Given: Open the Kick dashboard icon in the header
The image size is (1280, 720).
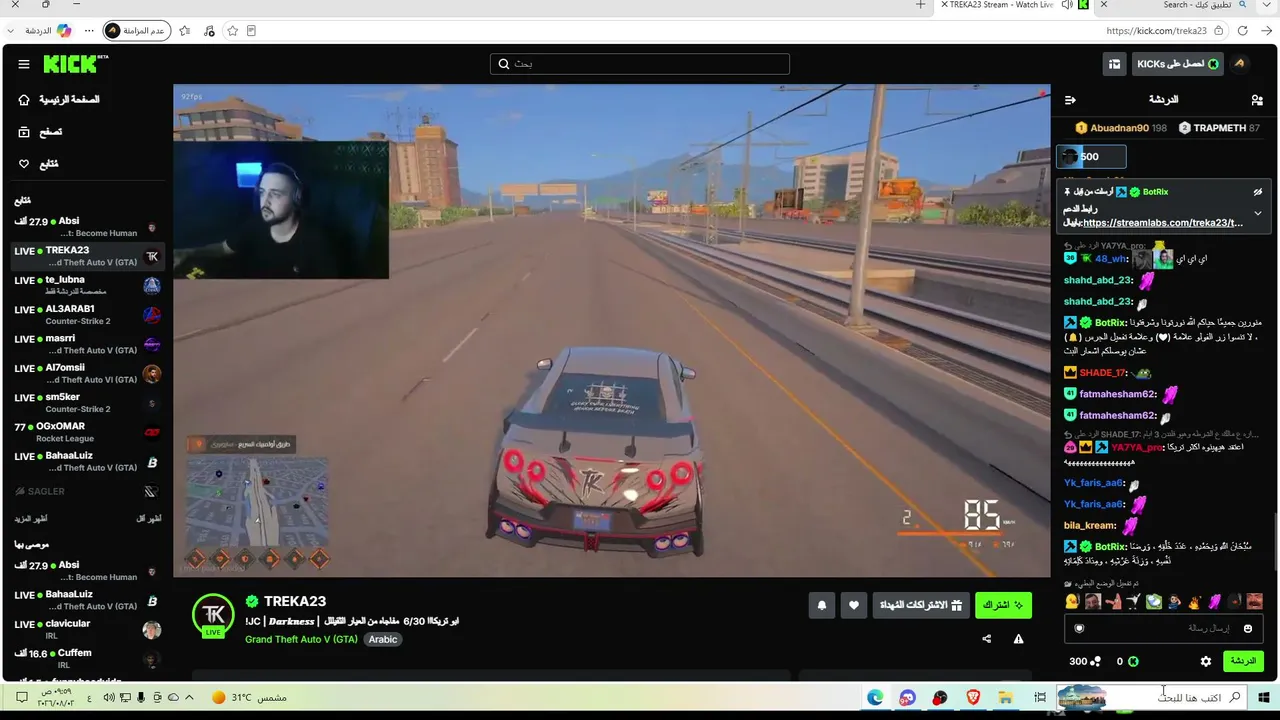Looking at the screenshot, I should coord(1115,64).
